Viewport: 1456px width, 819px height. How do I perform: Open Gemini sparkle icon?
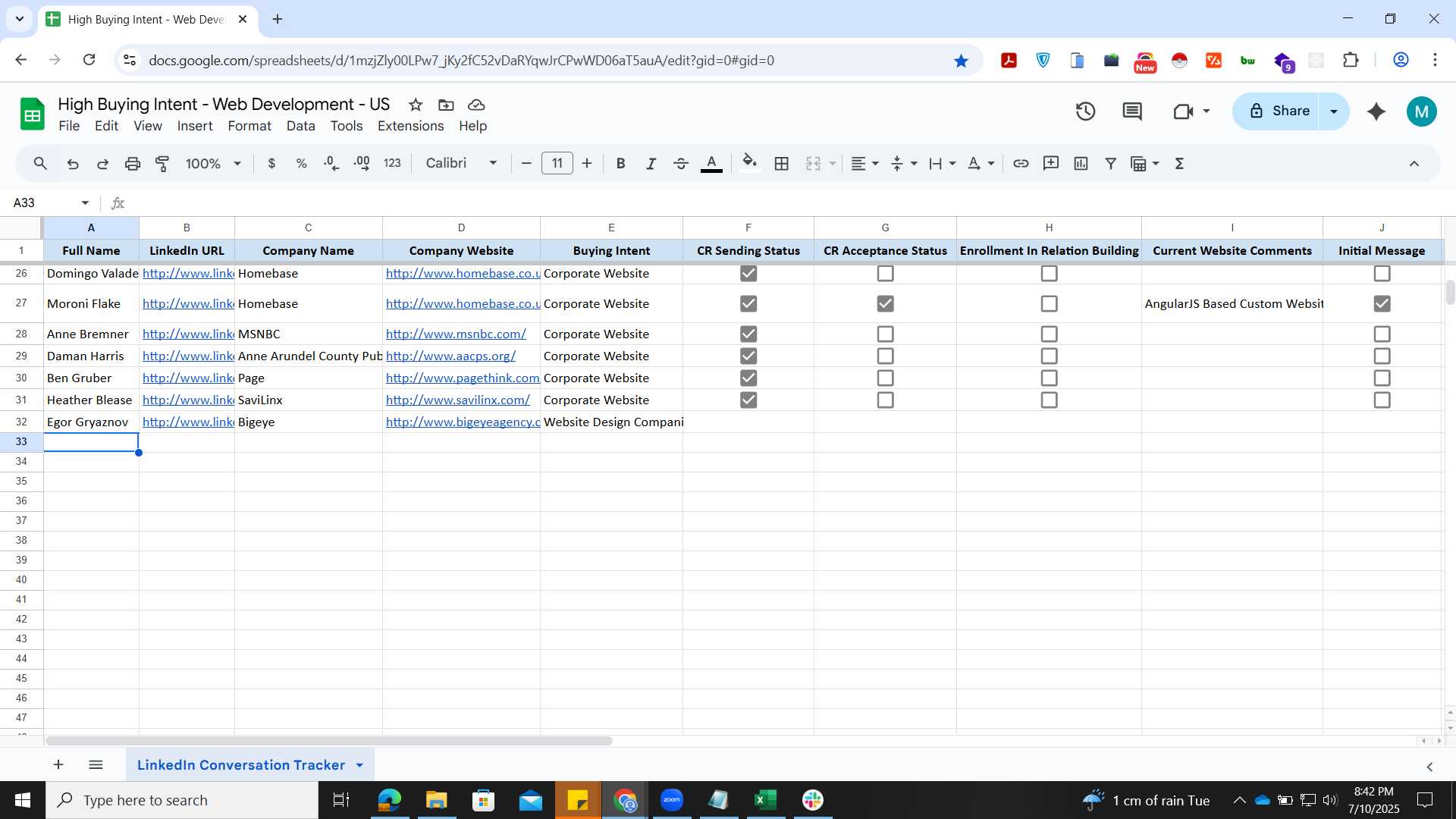tap(1376, 111)
